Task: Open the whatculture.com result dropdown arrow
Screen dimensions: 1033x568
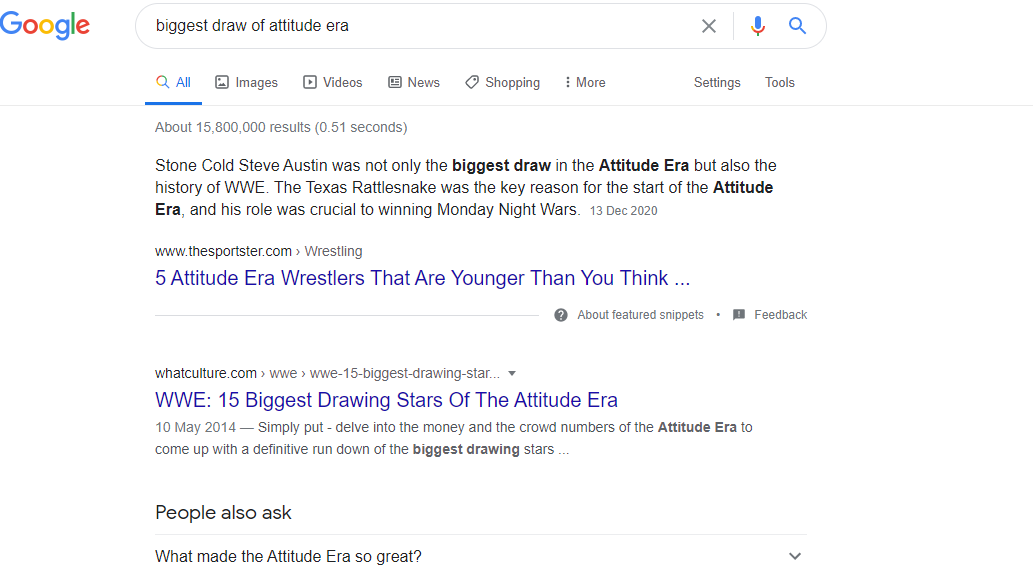Action: [x=512, y=373]
